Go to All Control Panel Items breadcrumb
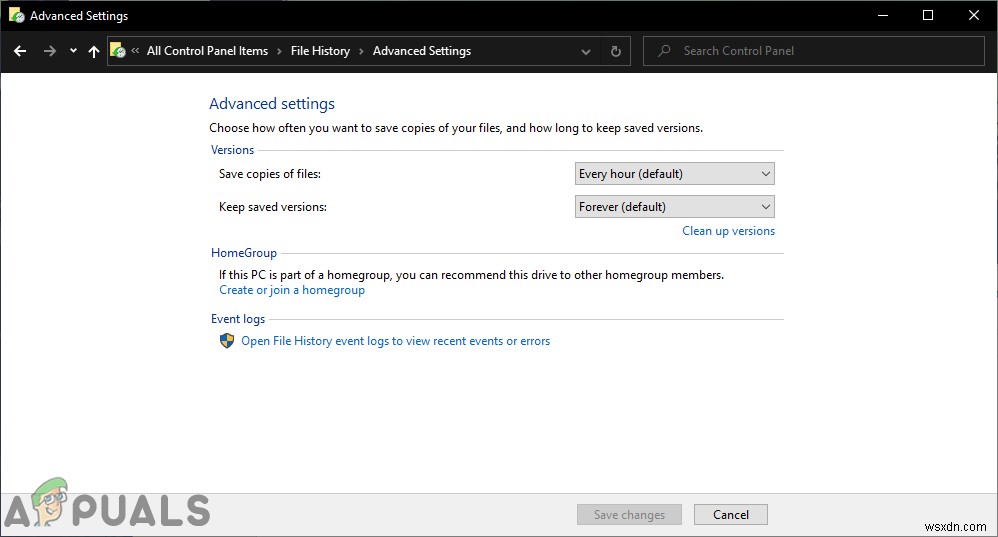Screen dimensions: 998x537 (207, 51)
